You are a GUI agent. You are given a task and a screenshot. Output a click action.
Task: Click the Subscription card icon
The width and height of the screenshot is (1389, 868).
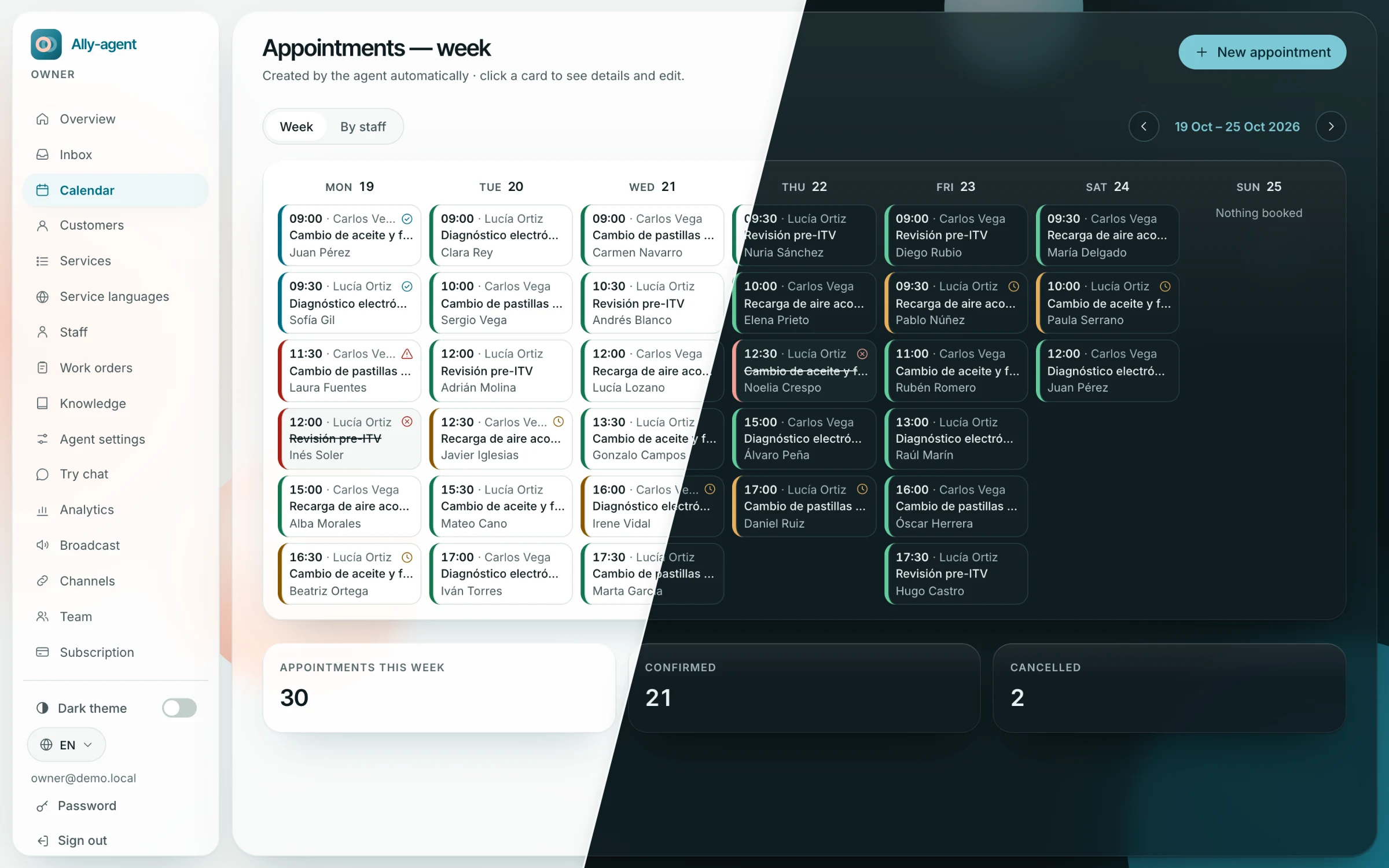[x=42, y=652]
